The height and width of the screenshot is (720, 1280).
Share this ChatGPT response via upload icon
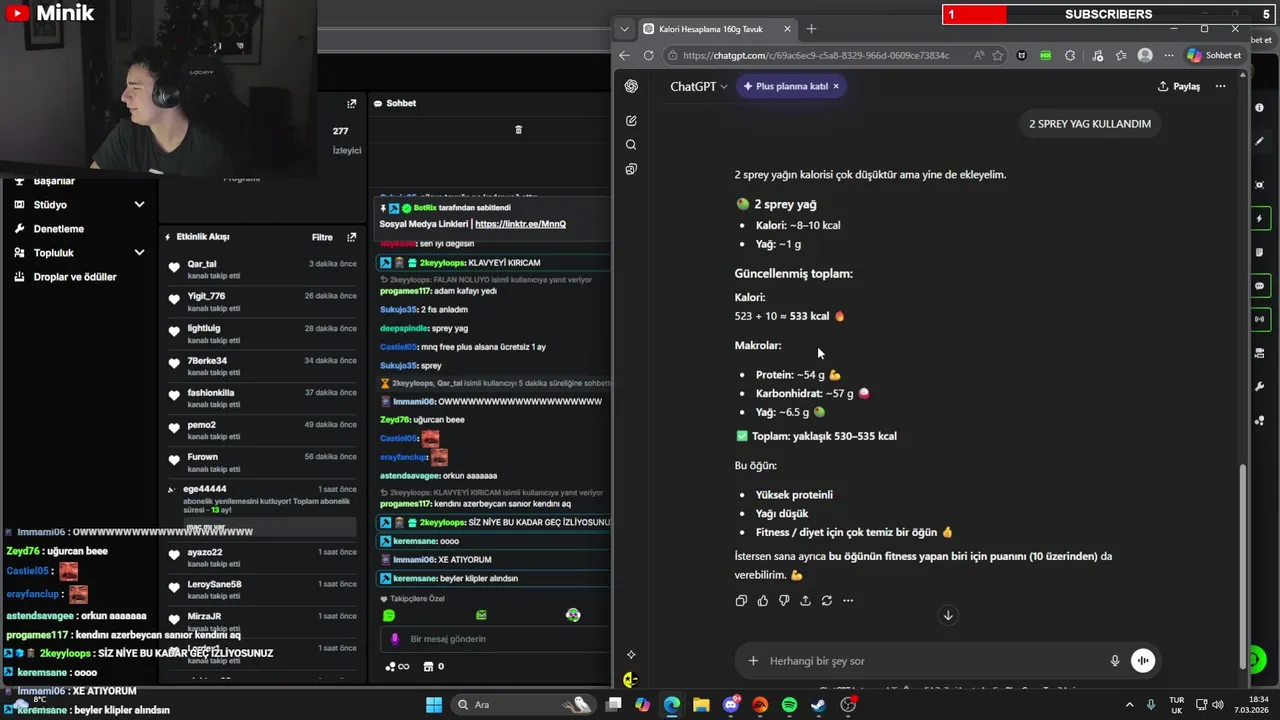point(805,601)
